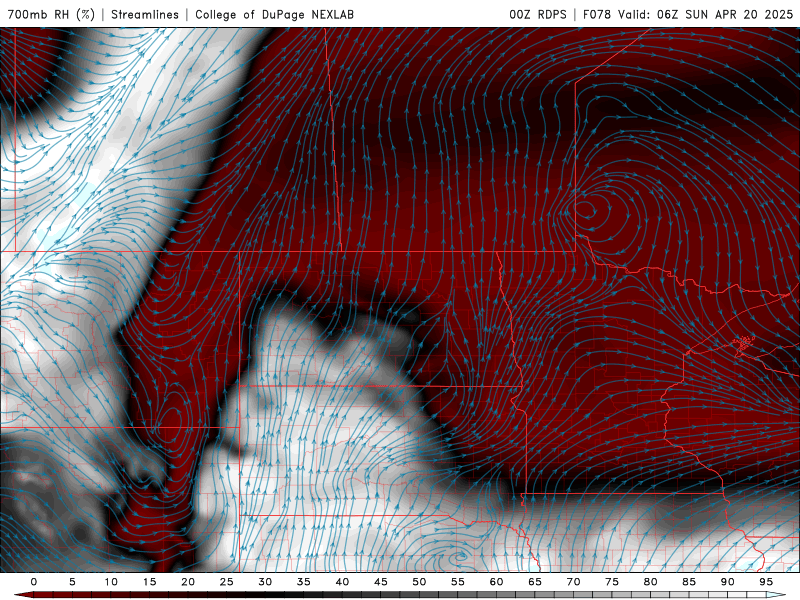The image size is (800, 600).
Task: Select the color scale label "10"
Action: (x=111, y=582)
